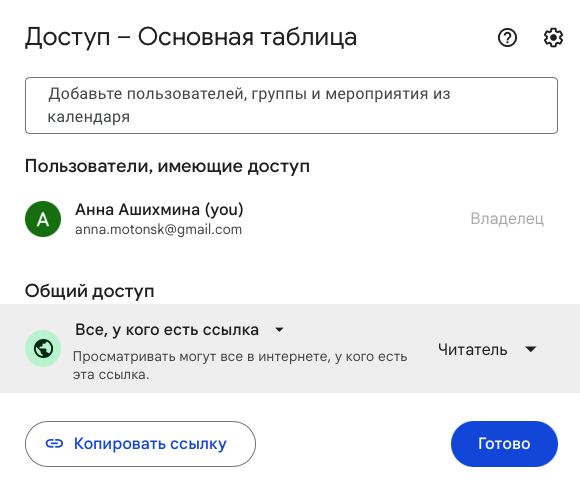
Task: Click the "Общий доступ" section heading
Action: coord(90,291)
